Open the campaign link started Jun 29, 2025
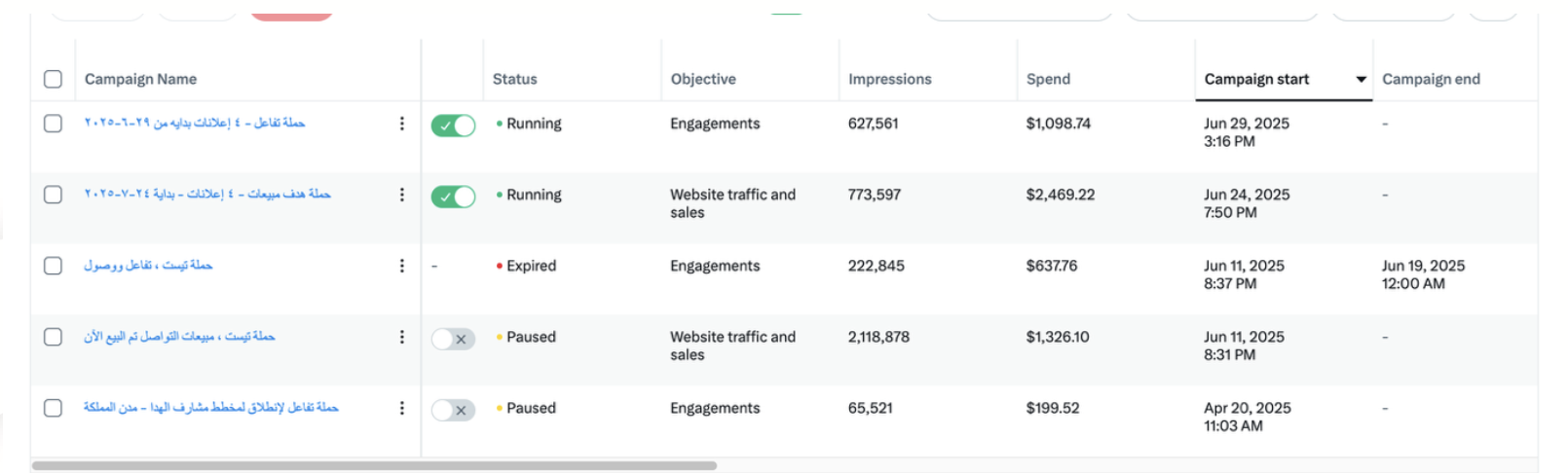The width and height of the screenshot is (1568, 473). (195, 123)
